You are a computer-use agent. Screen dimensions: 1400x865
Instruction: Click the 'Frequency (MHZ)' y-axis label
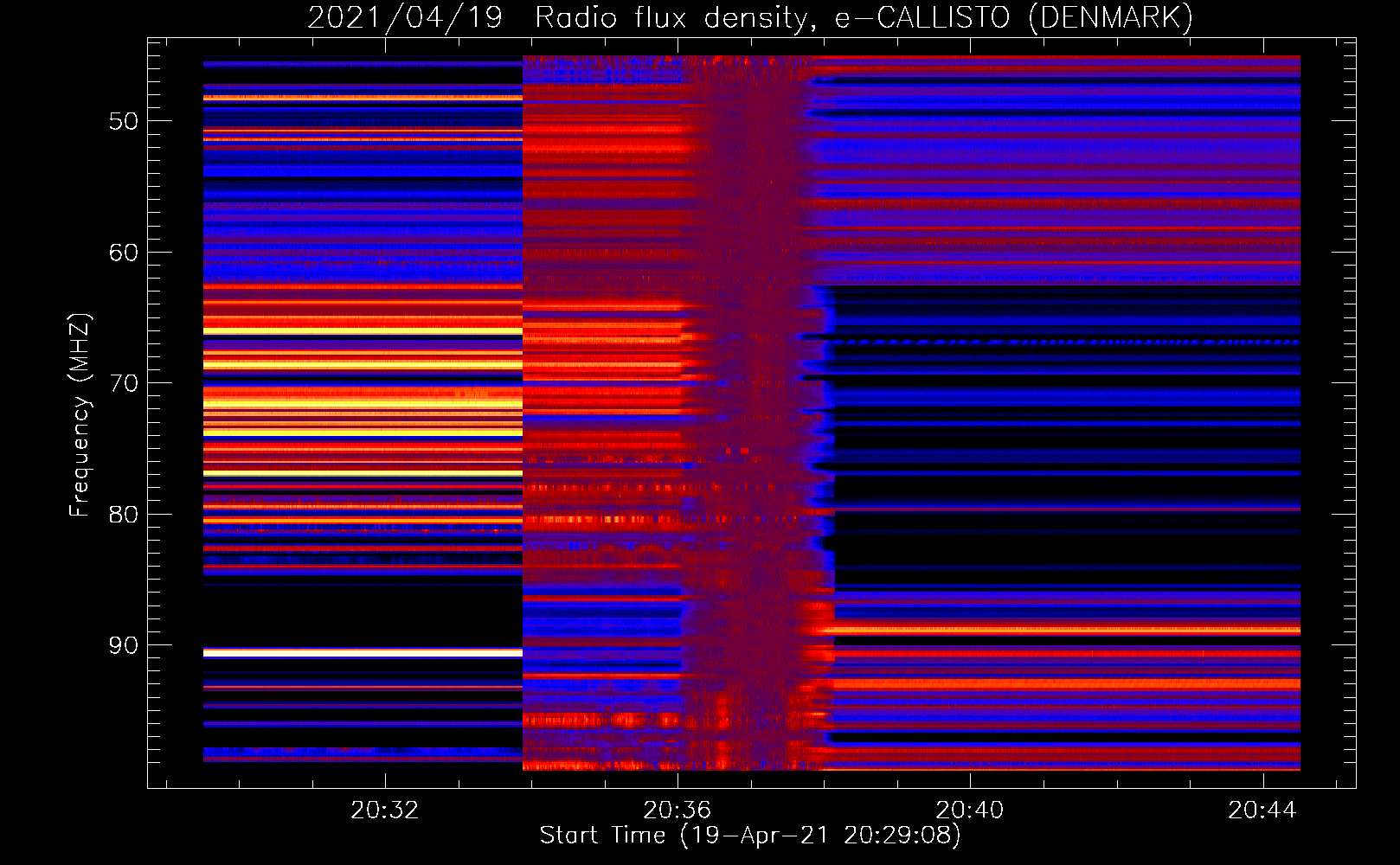click(x=79, y=416)
